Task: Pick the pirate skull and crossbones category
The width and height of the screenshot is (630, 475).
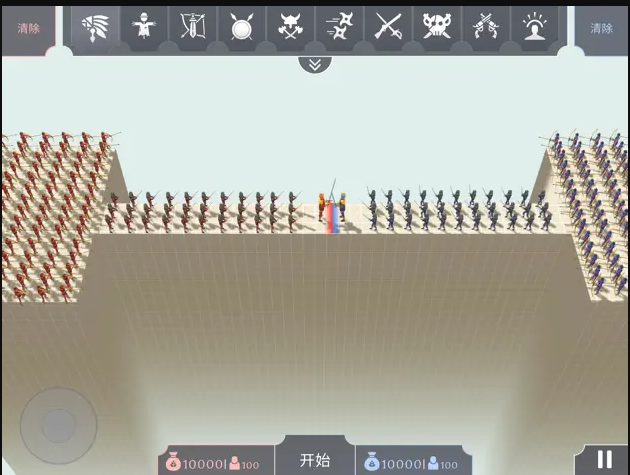Action: tap(437, 27)
